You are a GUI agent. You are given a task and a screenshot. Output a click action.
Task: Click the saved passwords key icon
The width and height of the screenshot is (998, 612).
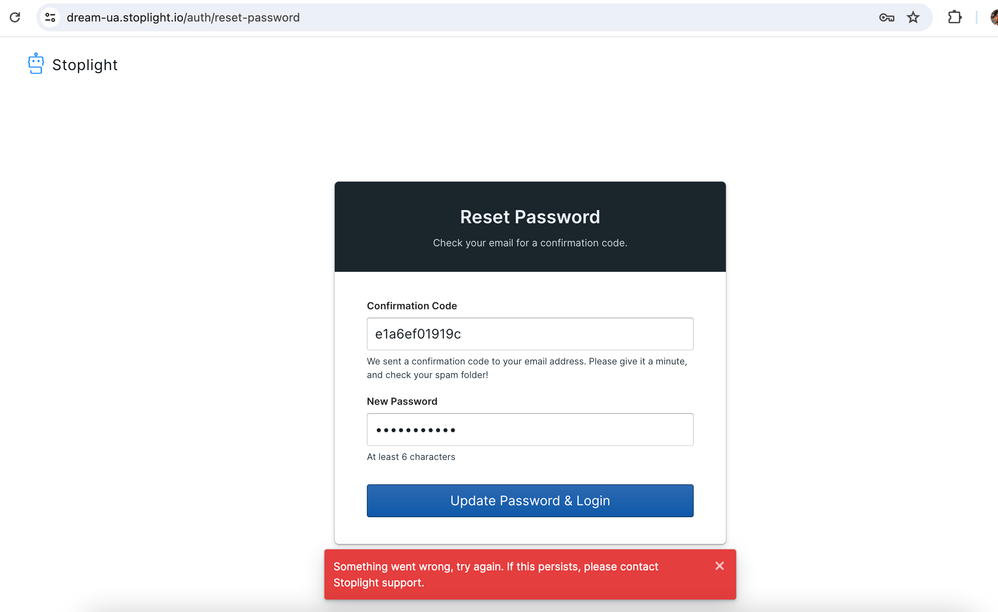click(x=886, y=17)
